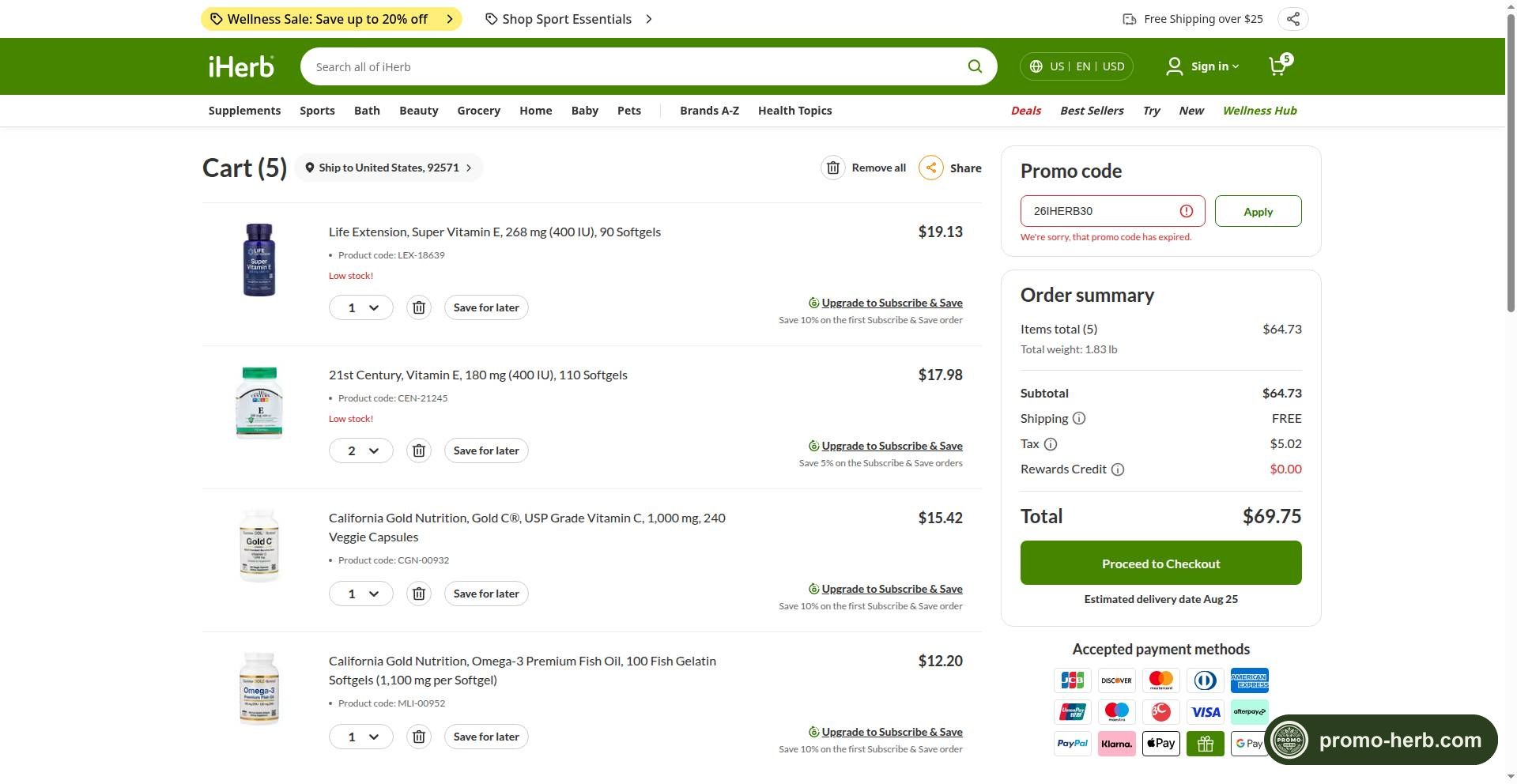Image resolution: width=1517 pixels, height=784 pixels.
Task: Click the Maestro payment icon
Action: click(1117, 712)
